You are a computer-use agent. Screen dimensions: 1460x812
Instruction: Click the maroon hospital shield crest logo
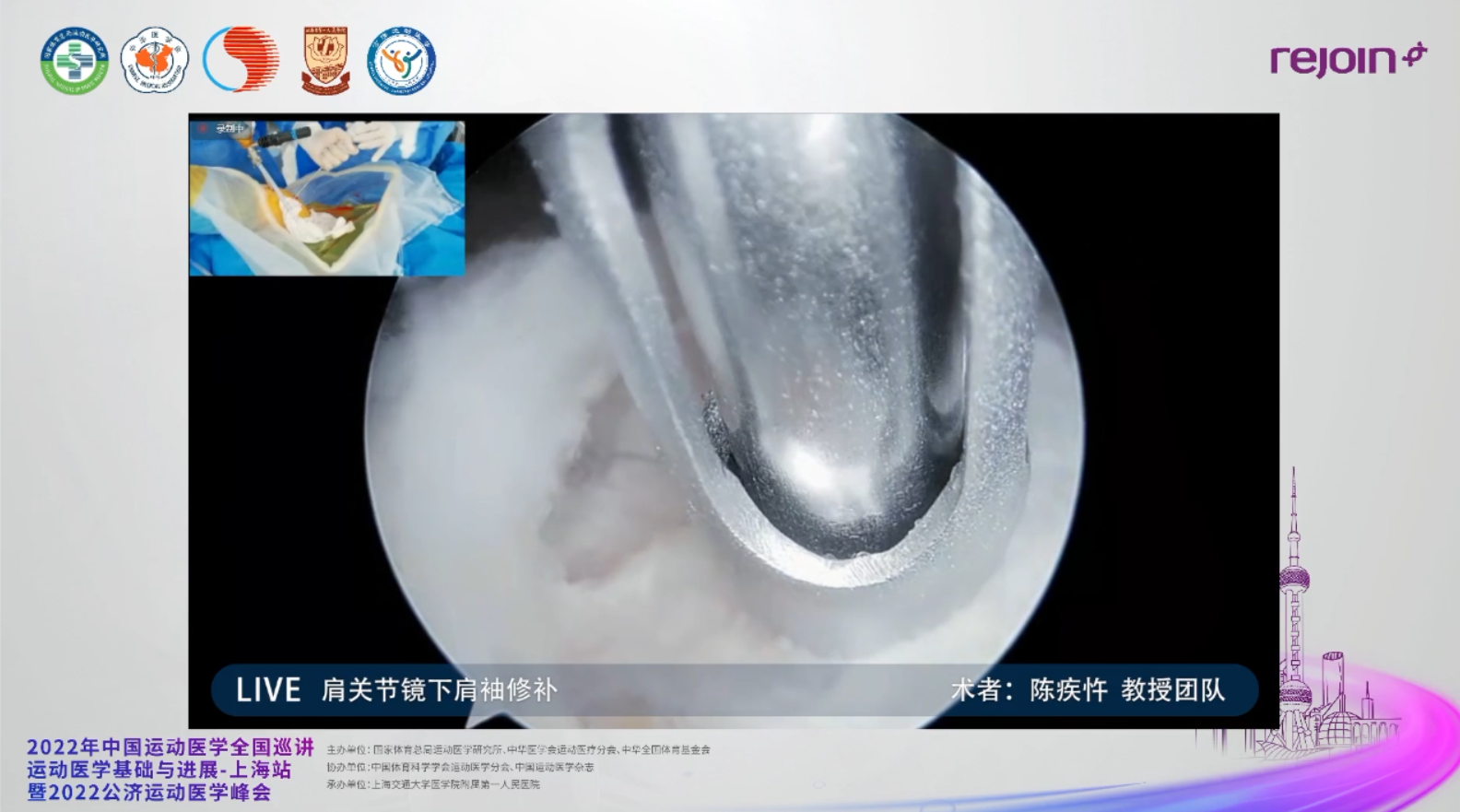(x=325, y=61)
